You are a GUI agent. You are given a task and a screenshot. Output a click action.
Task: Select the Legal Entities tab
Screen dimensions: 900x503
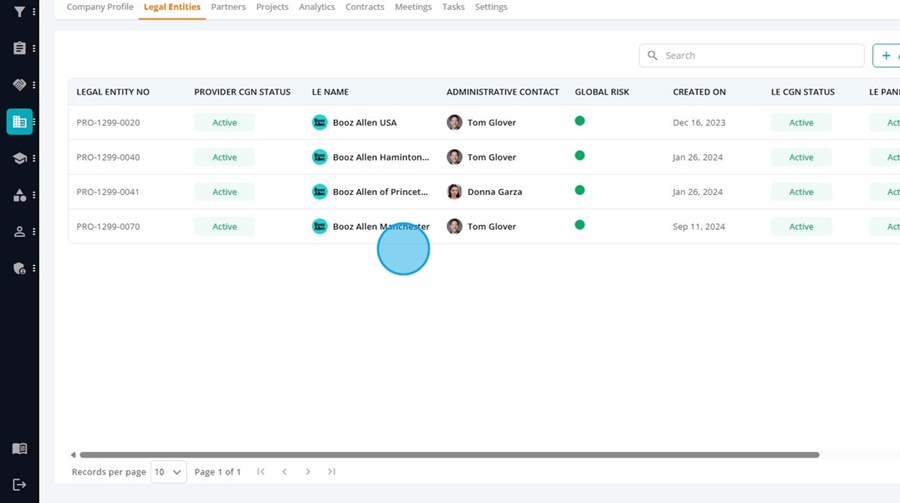point(172,7)
